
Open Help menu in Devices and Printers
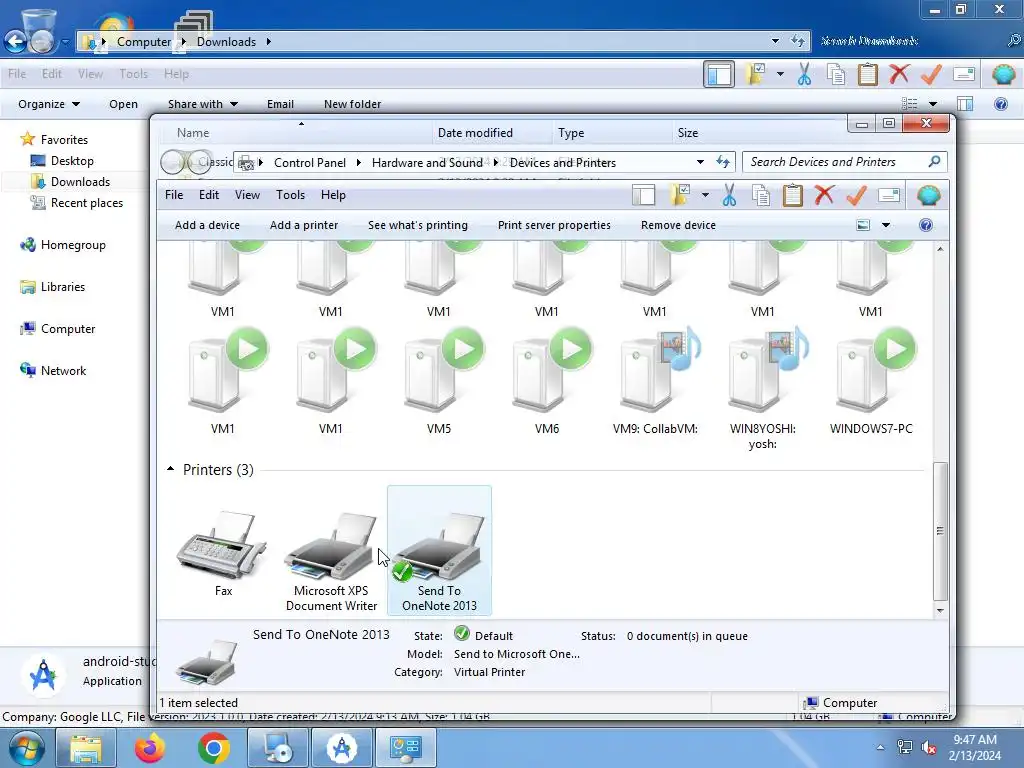(x=333, y=195)
